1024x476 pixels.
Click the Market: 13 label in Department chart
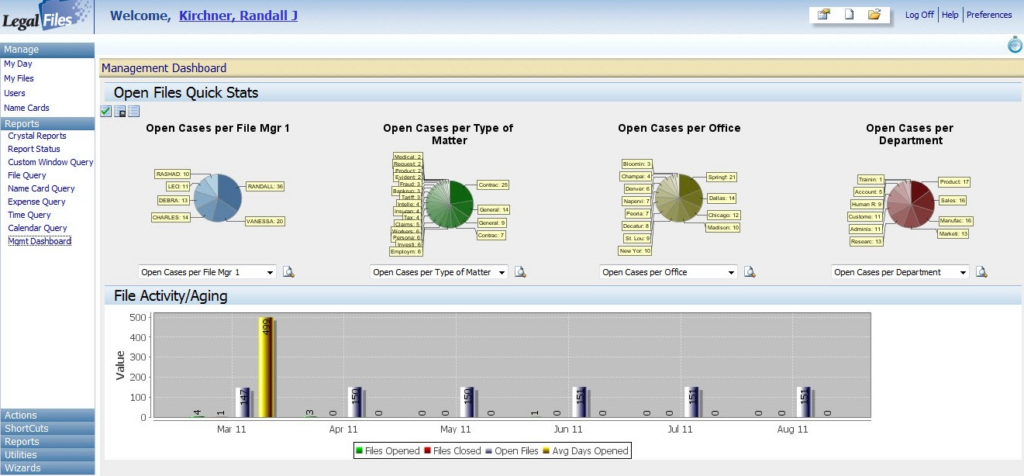(x=953, y=233)
